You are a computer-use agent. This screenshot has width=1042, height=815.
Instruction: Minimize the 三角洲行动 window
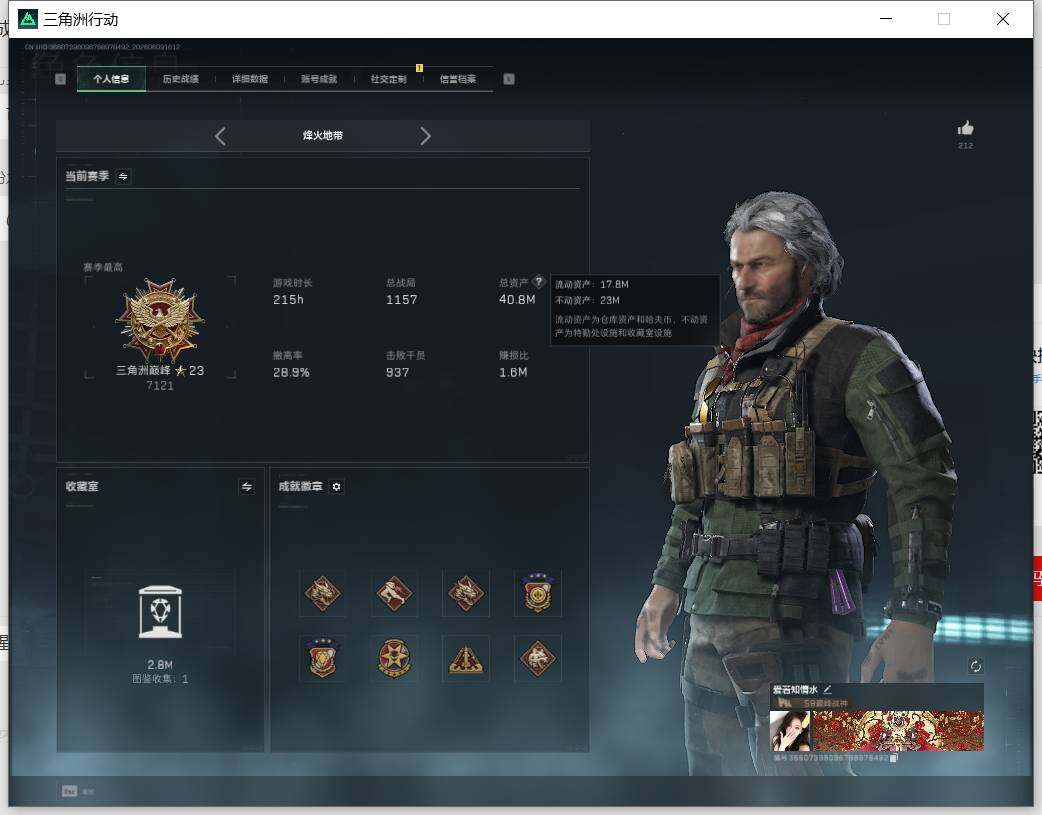[x=886, y=19]
